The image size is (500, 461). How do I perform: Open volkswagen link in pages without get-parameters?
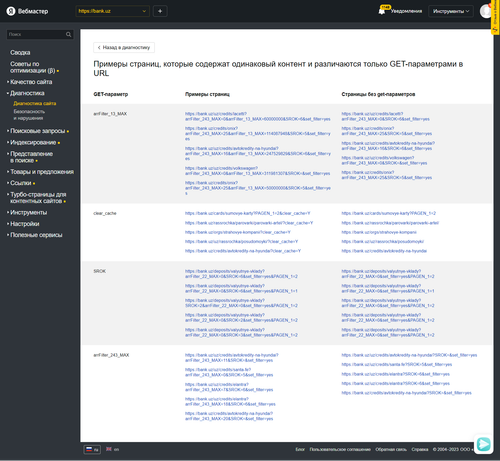(384, 160)
